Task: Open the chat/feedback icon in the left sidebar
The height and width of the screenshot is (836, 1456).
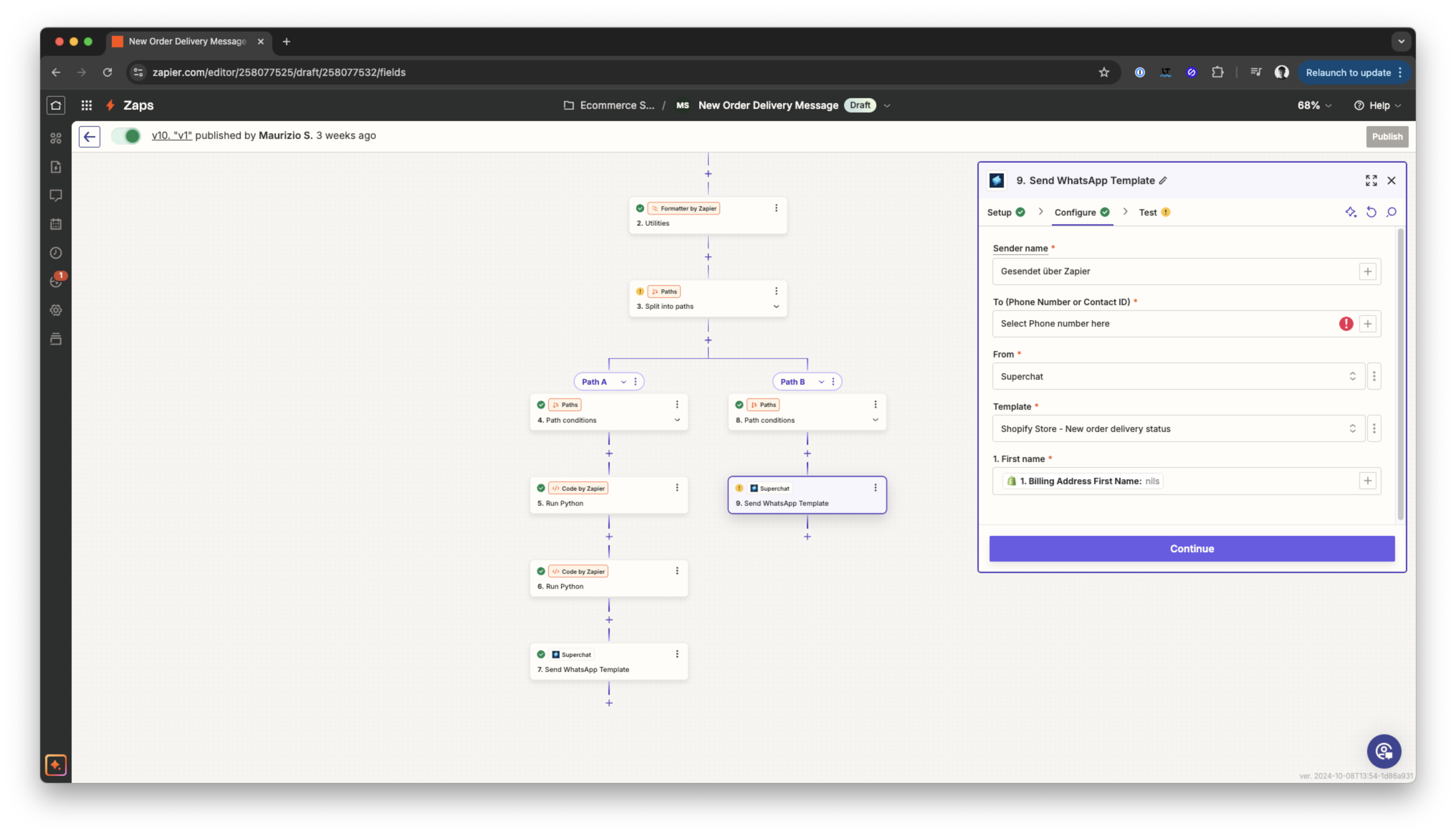Action: pos(56,196)
